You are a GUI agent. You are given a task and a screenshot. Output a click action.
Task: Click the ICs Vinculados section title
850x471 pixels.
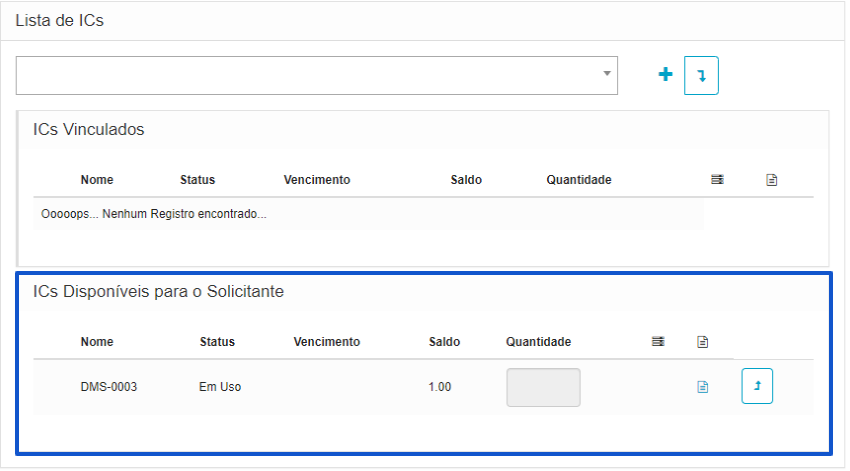click(88, 130)
